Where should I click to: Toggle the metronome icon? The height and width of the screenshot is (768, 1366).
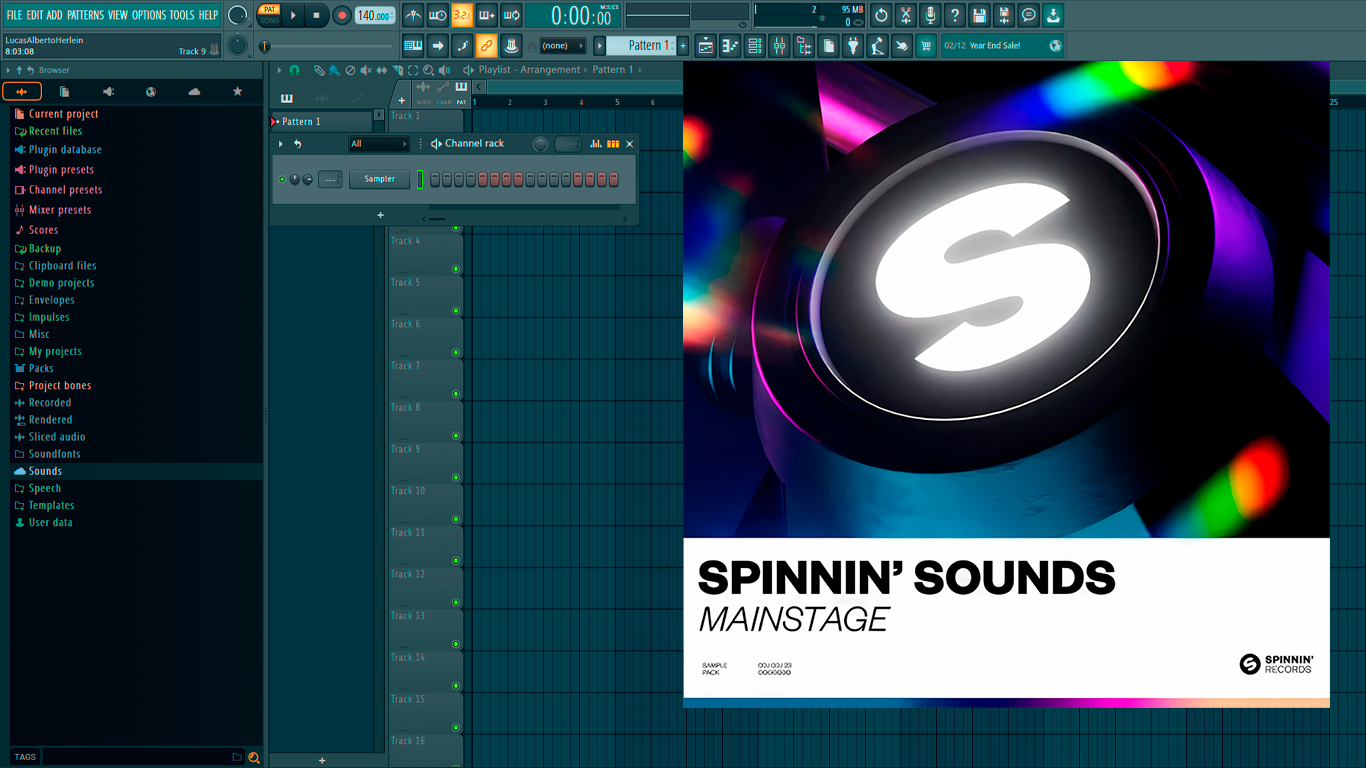[x=413, y=15]
